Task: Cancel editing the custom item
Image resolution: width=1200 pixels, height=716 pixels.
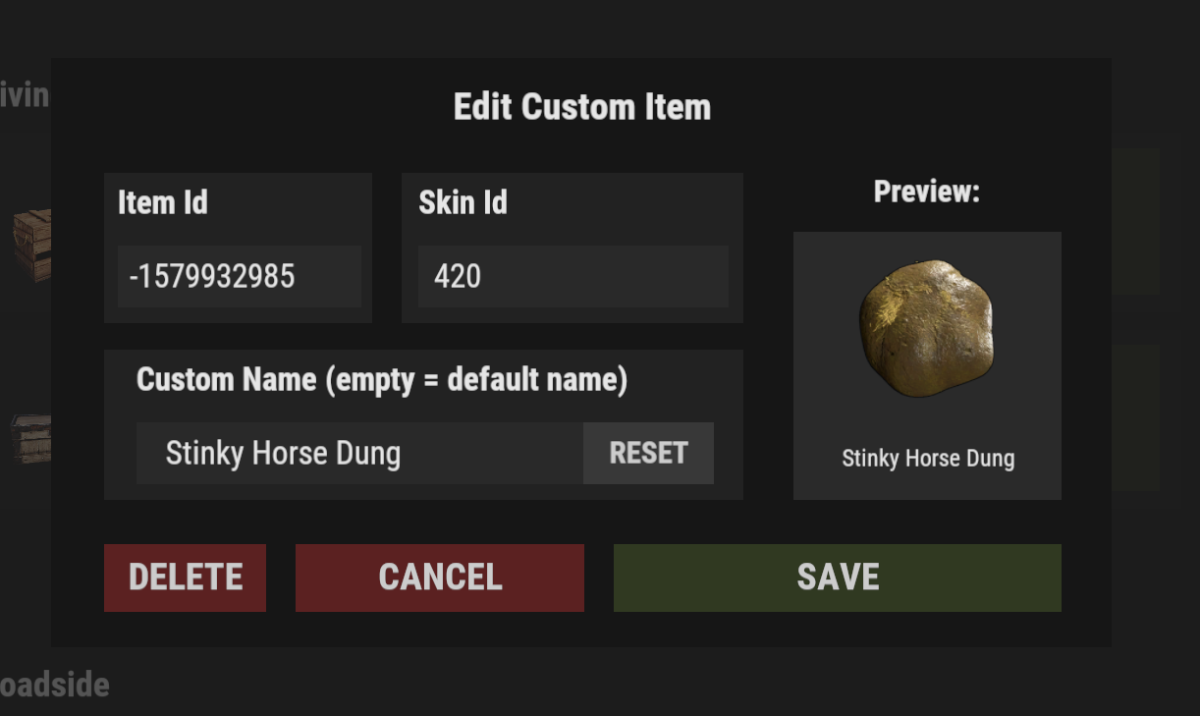Action: 439,577
